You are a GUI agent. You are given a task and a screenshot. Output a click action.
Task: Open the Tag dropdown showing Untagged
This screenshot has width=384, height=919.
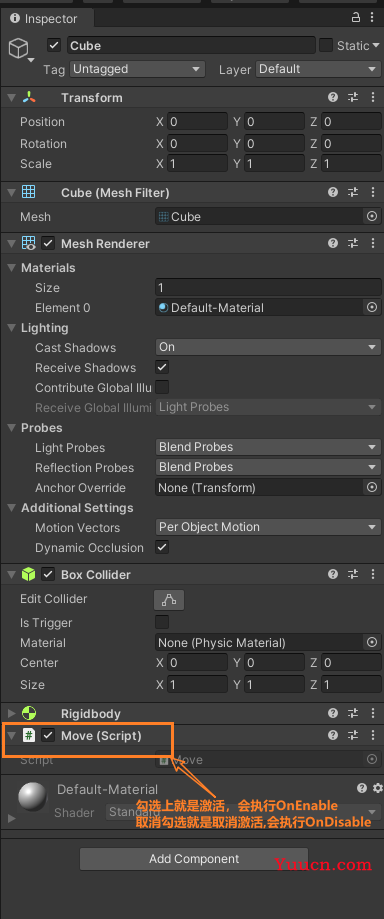pos(137,69)
